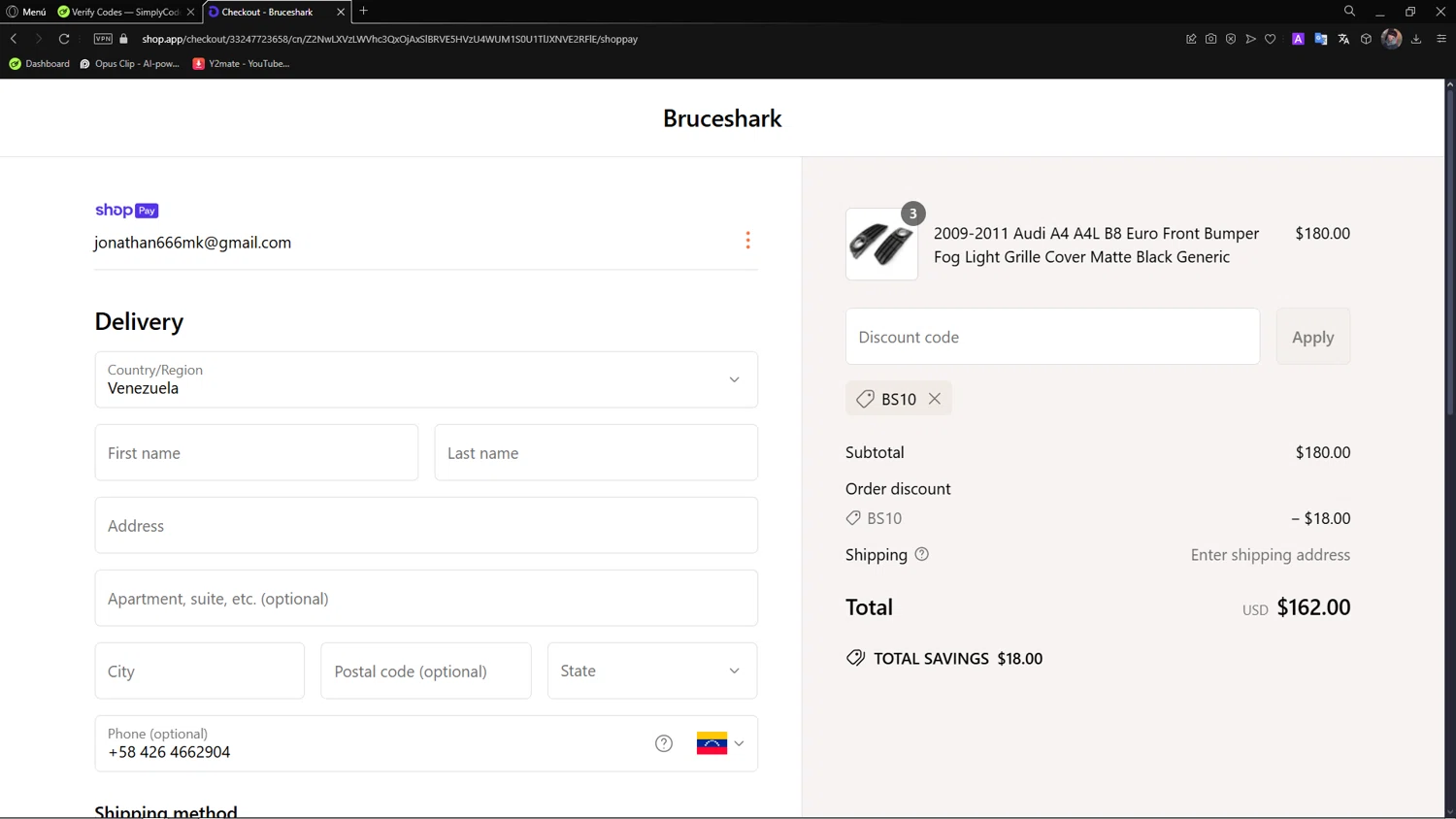Image resolution: width=1456 pixels, height=819 pixels.
Task: Click the edit/pinboard icon in address bar
Action: [1191, 39]
